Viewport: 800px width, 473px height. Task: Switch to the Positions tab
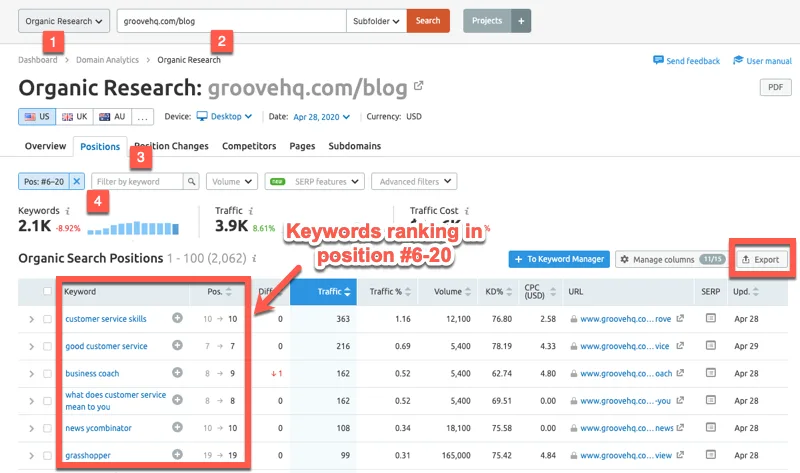pos(100,146)
